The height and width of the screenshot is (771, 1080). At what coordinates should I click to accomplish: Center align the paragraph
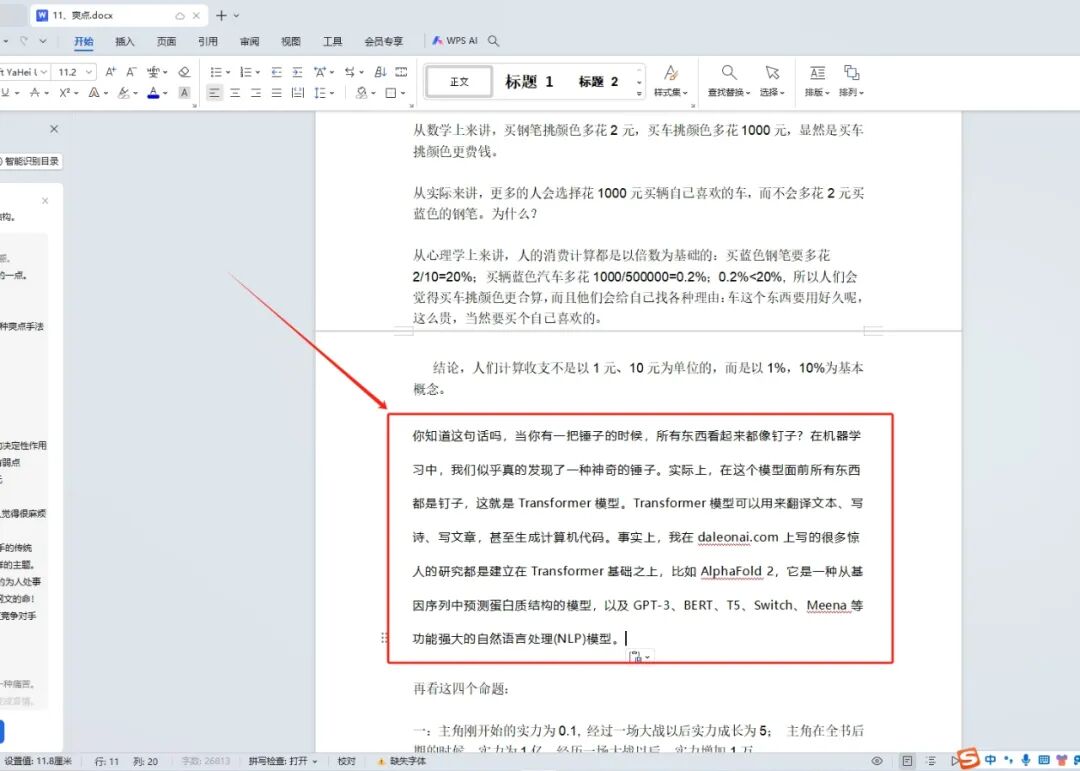(236, 92)
